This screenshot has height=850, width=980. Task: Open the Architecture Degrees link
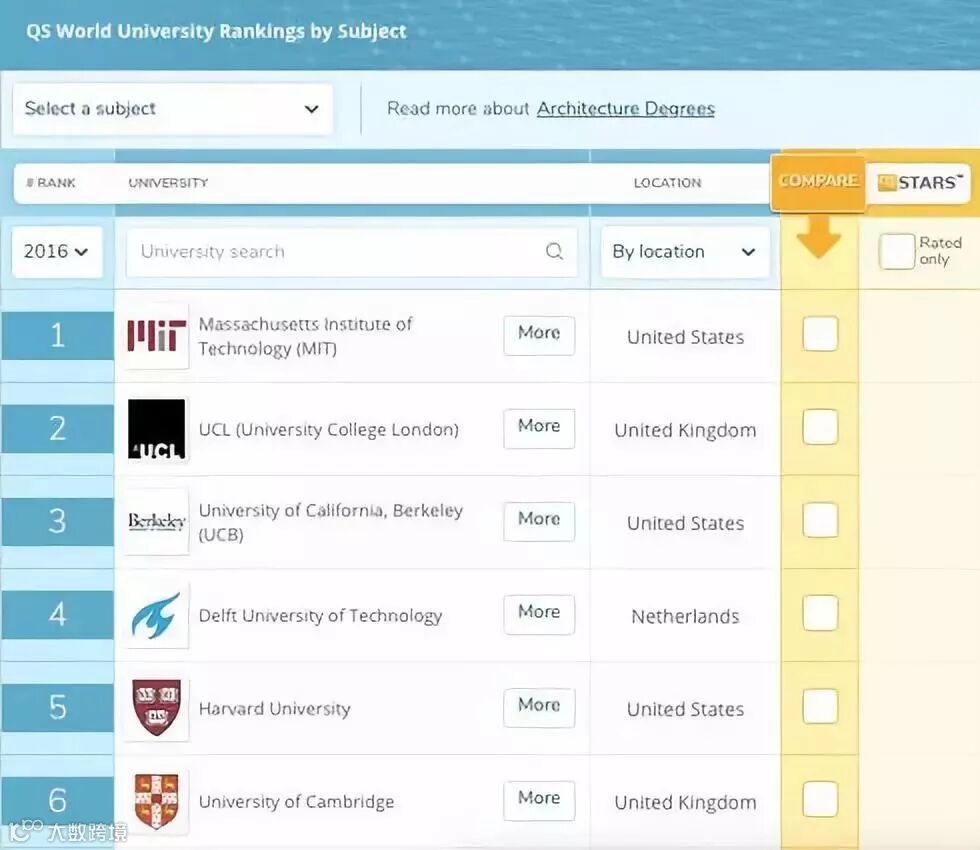tap(626, 109)
